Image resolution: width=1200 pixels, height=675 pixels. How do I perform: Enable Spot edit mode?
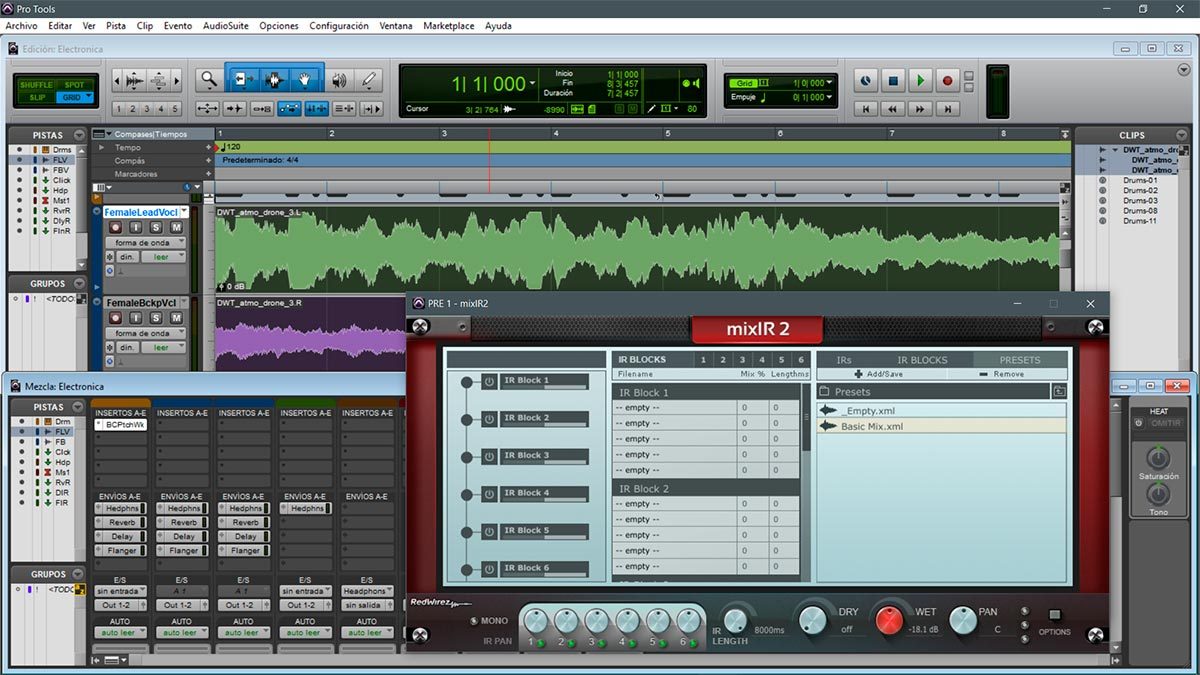[x=74, y=85]
